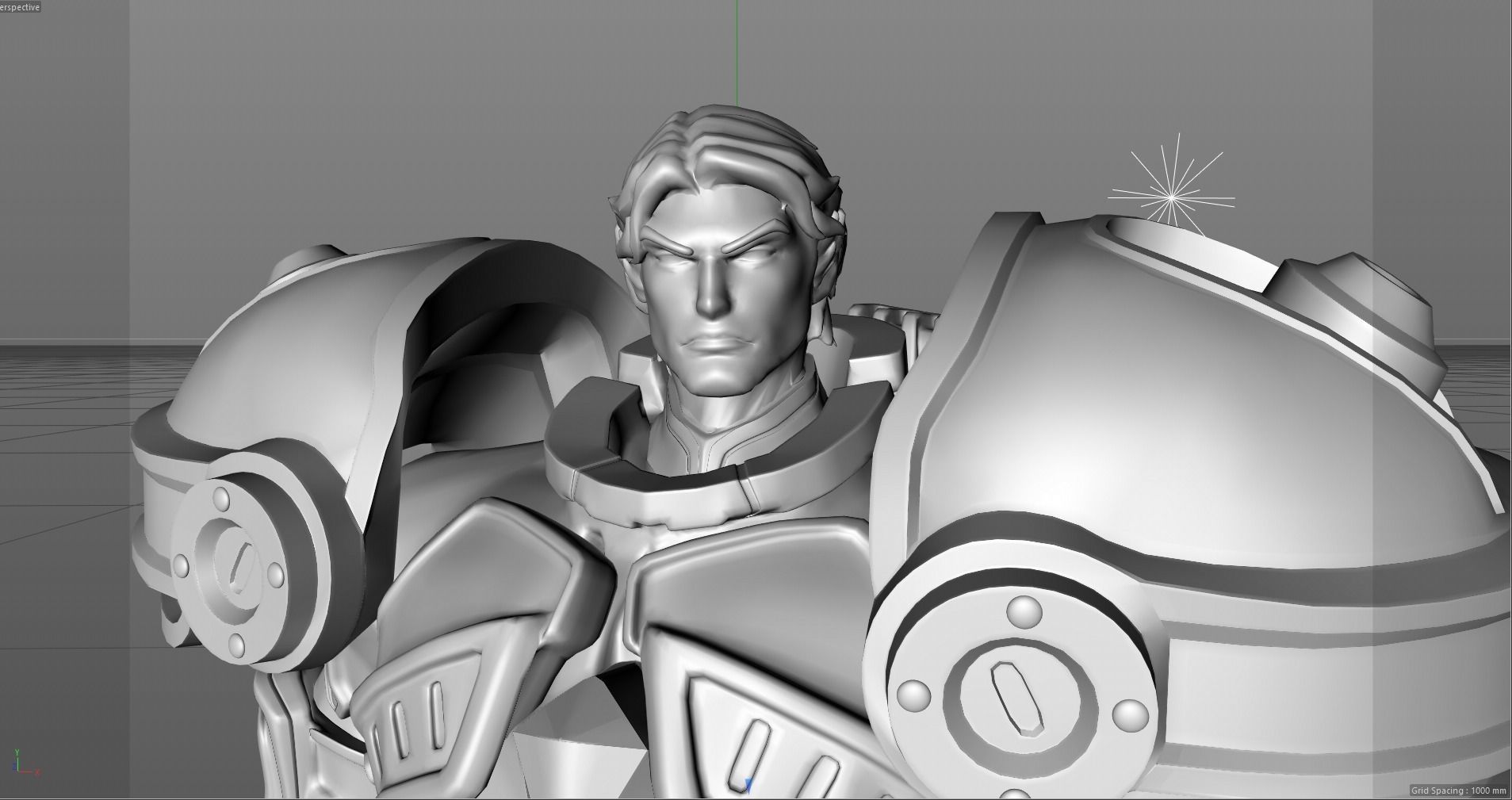This screenshot has height=800, width=1512.
Task: Click the Perspective viewport label
Action: coord(20,6)
